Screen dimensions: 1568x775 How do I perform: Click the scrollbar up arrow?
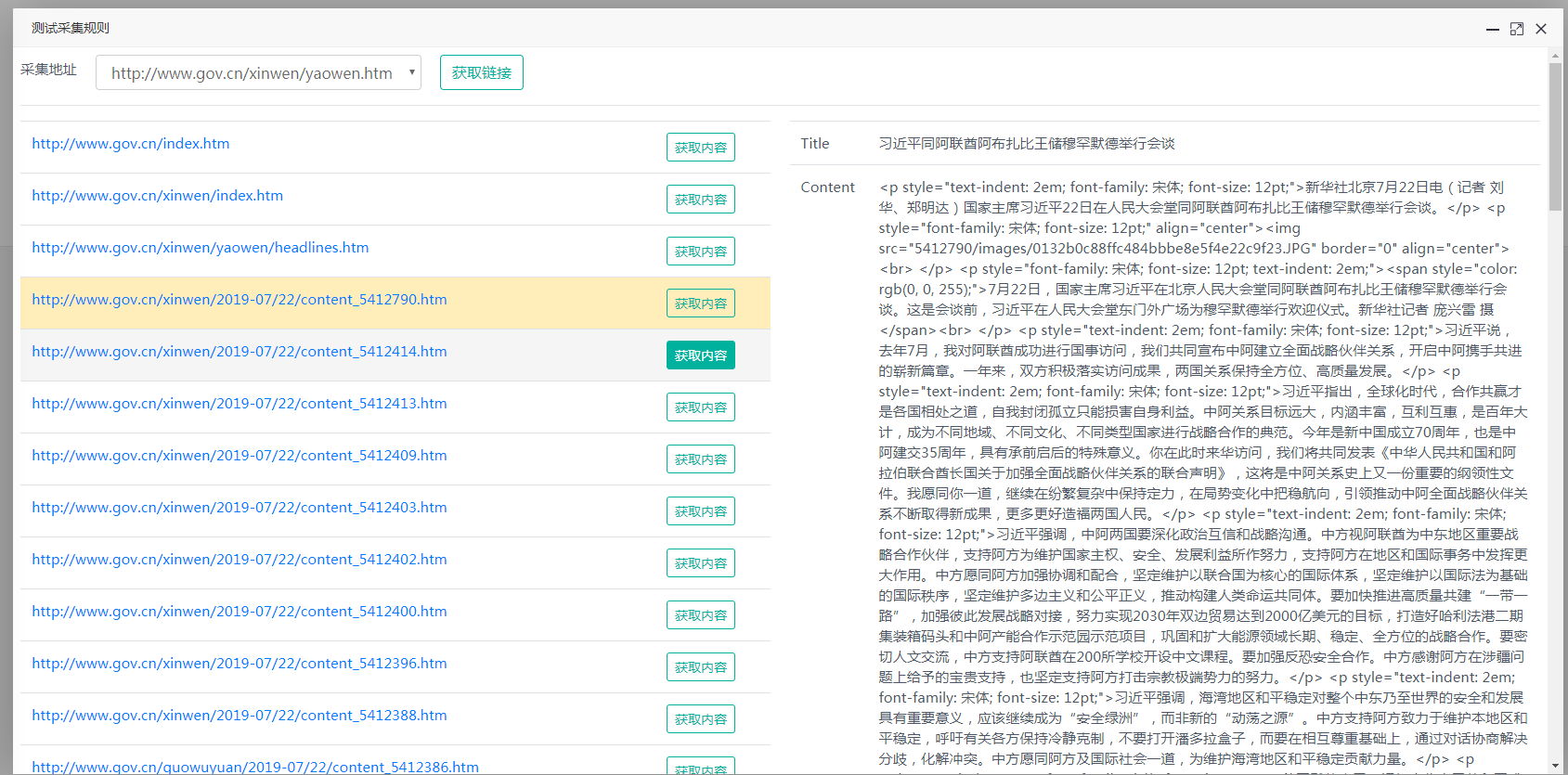click(1555, 56)
